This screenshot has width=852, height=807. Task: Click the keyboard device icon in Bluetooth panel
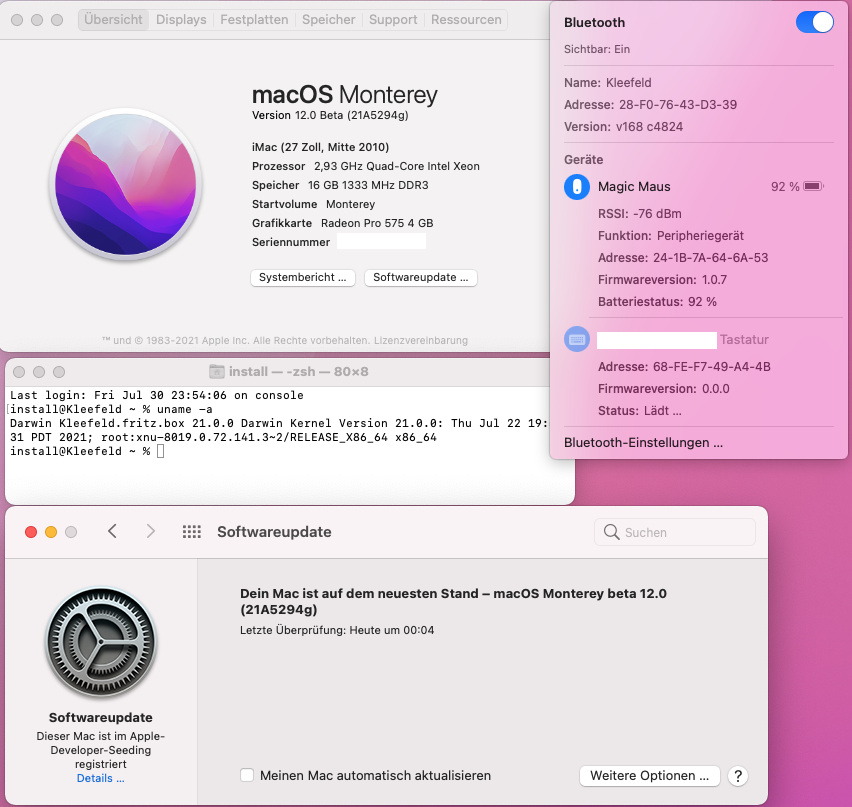click(577, 339)
